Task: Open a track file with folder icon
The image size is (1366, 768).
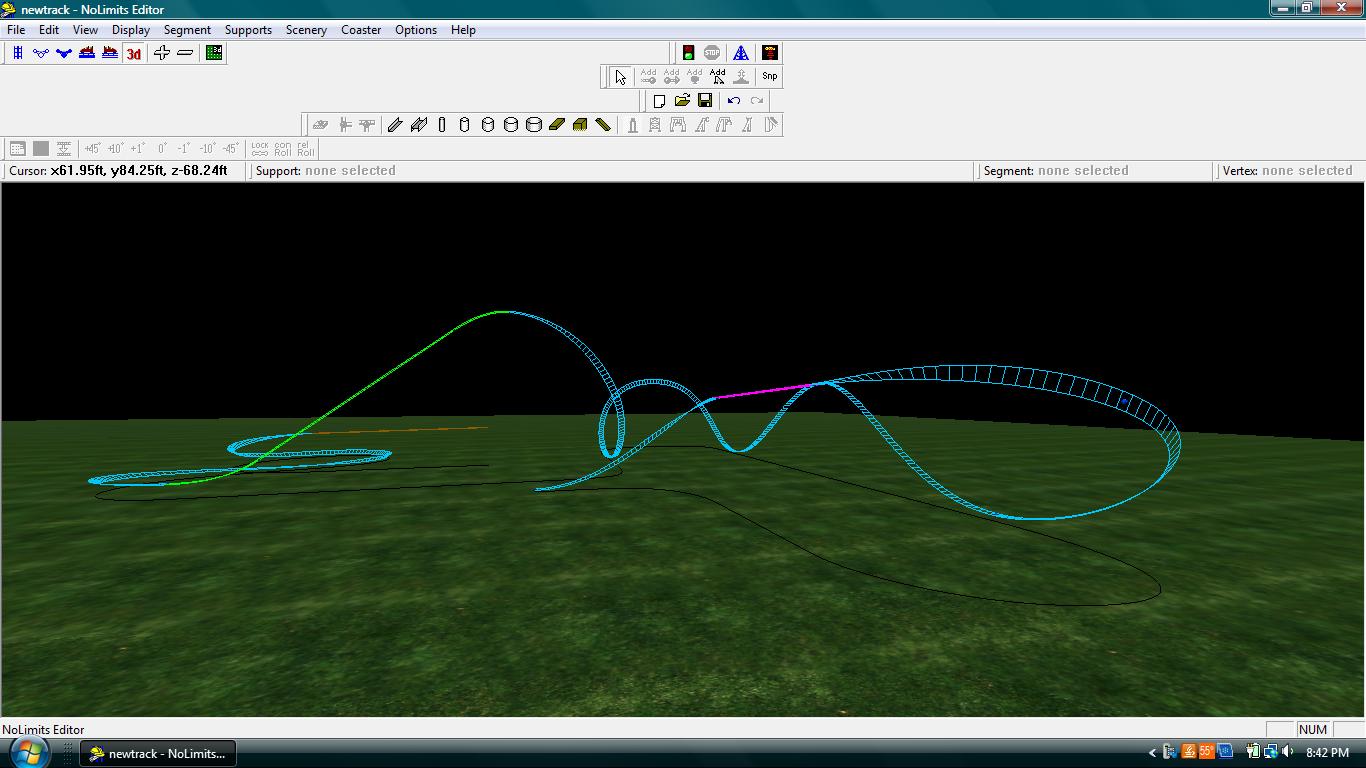Action: point(682,101)
